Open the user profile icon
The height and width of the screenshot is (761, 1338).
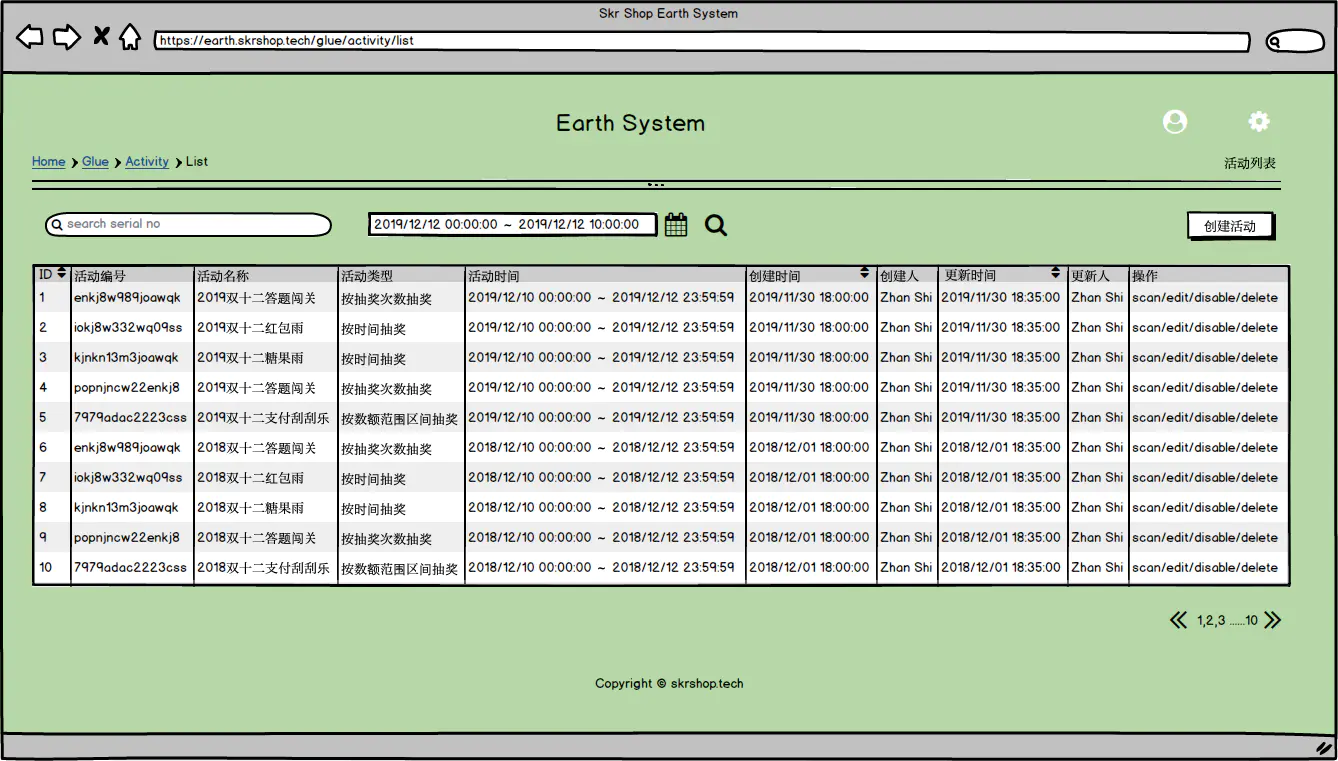pyautogui.click(x=1175, y=122)
